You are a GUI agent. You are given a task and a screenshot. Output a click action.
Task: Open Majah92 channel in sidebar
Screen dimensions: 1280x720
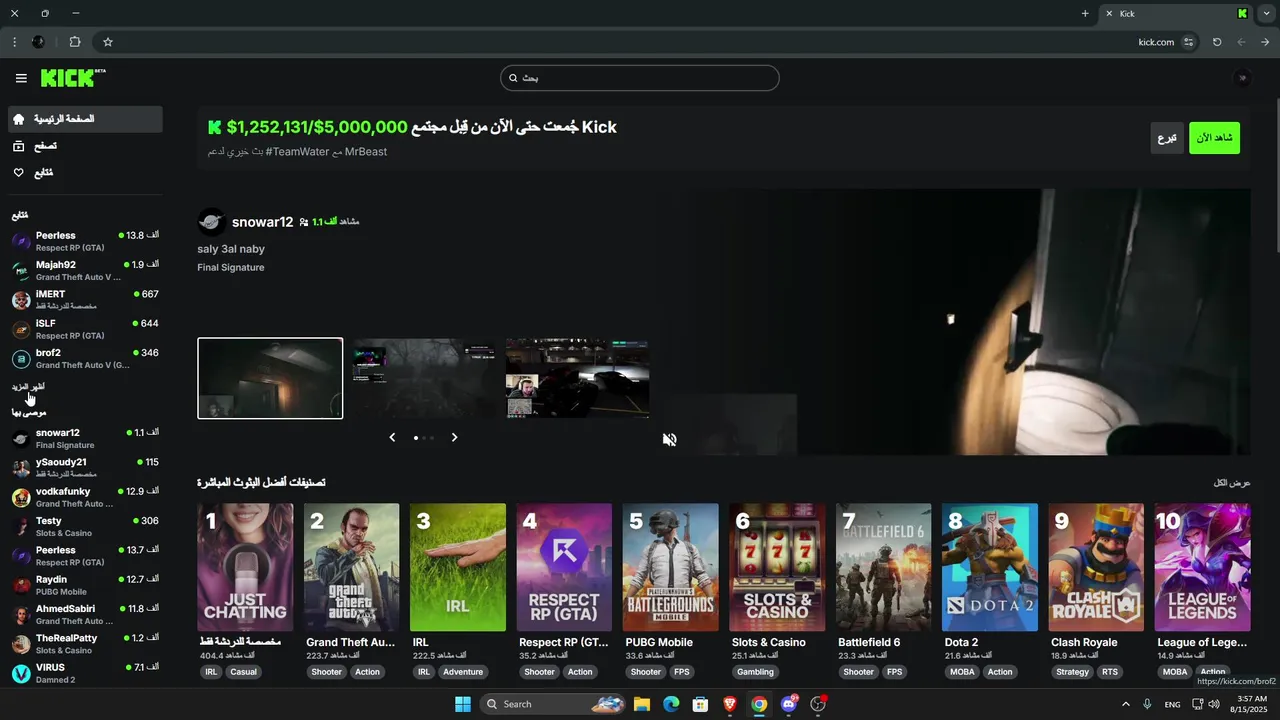coord(85,270)
